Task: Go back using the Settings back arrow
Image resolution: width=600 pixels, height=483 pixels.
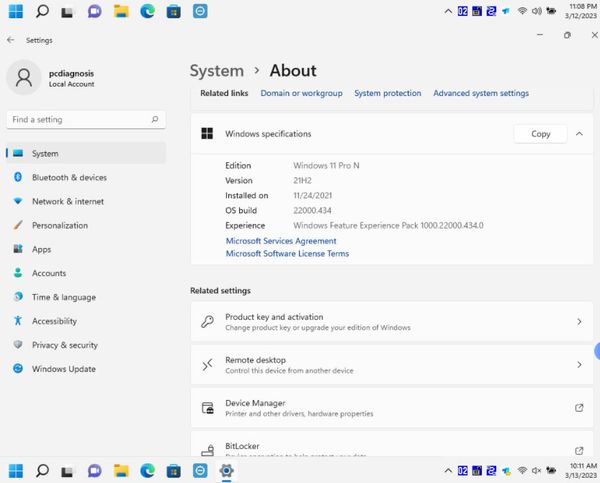Action: (10, 40)
